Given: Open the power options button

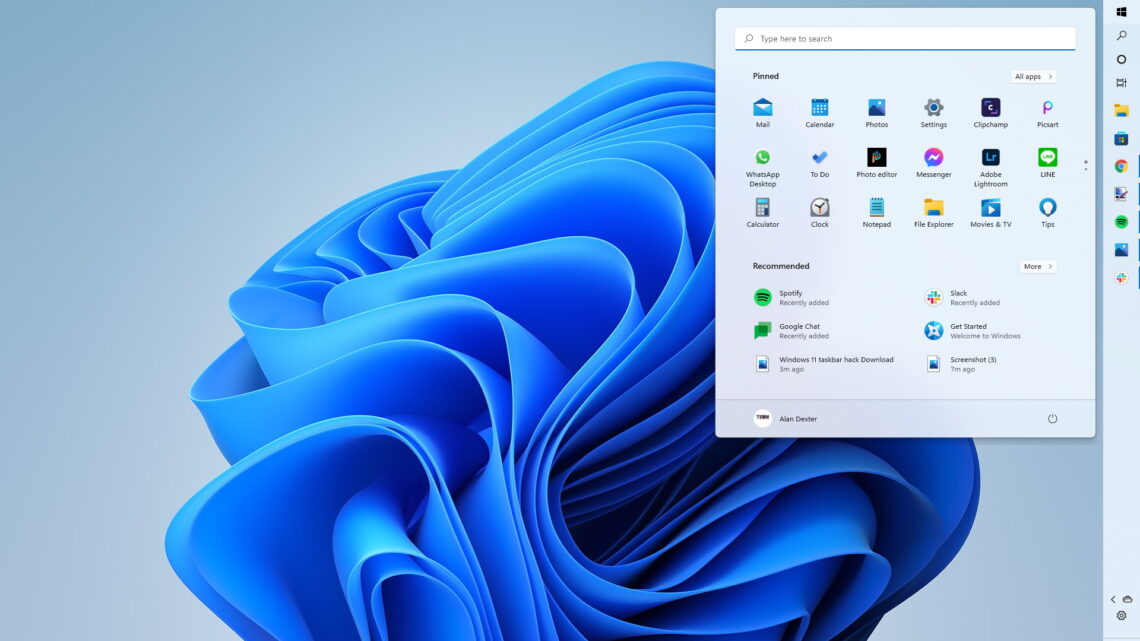Looking at the screenshot, I should pyautogui.click(x=1052, y=418).
